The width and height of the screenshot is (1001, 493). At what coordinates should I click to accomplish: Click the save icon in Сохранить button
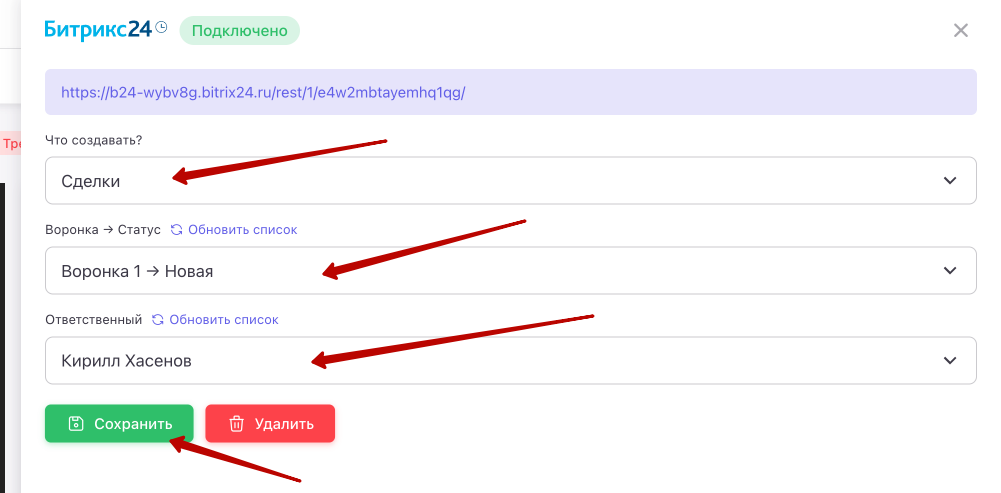point(75,424)
